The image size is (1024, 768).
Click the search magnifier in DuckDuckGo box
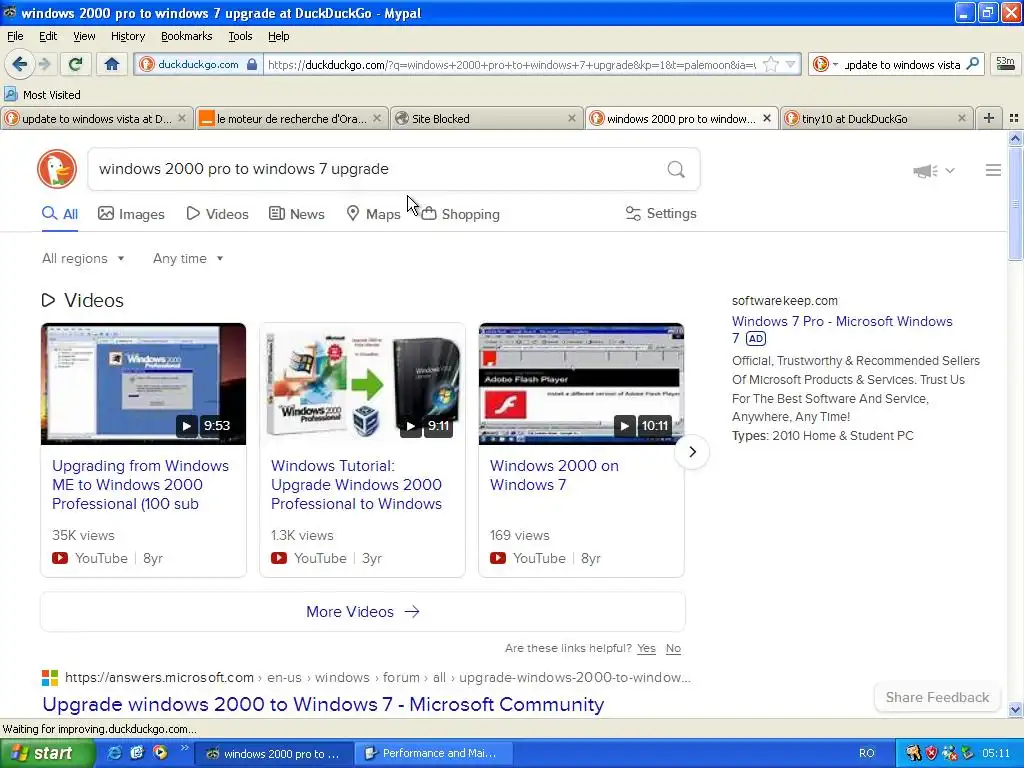coord(676,169)
